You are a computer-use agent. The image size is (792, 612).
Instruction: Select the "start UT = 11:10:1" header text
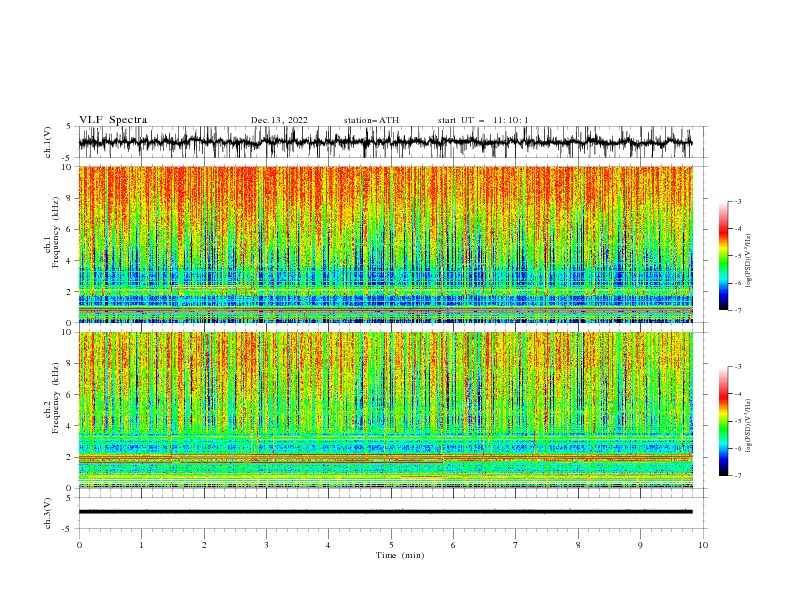point(483,120)
